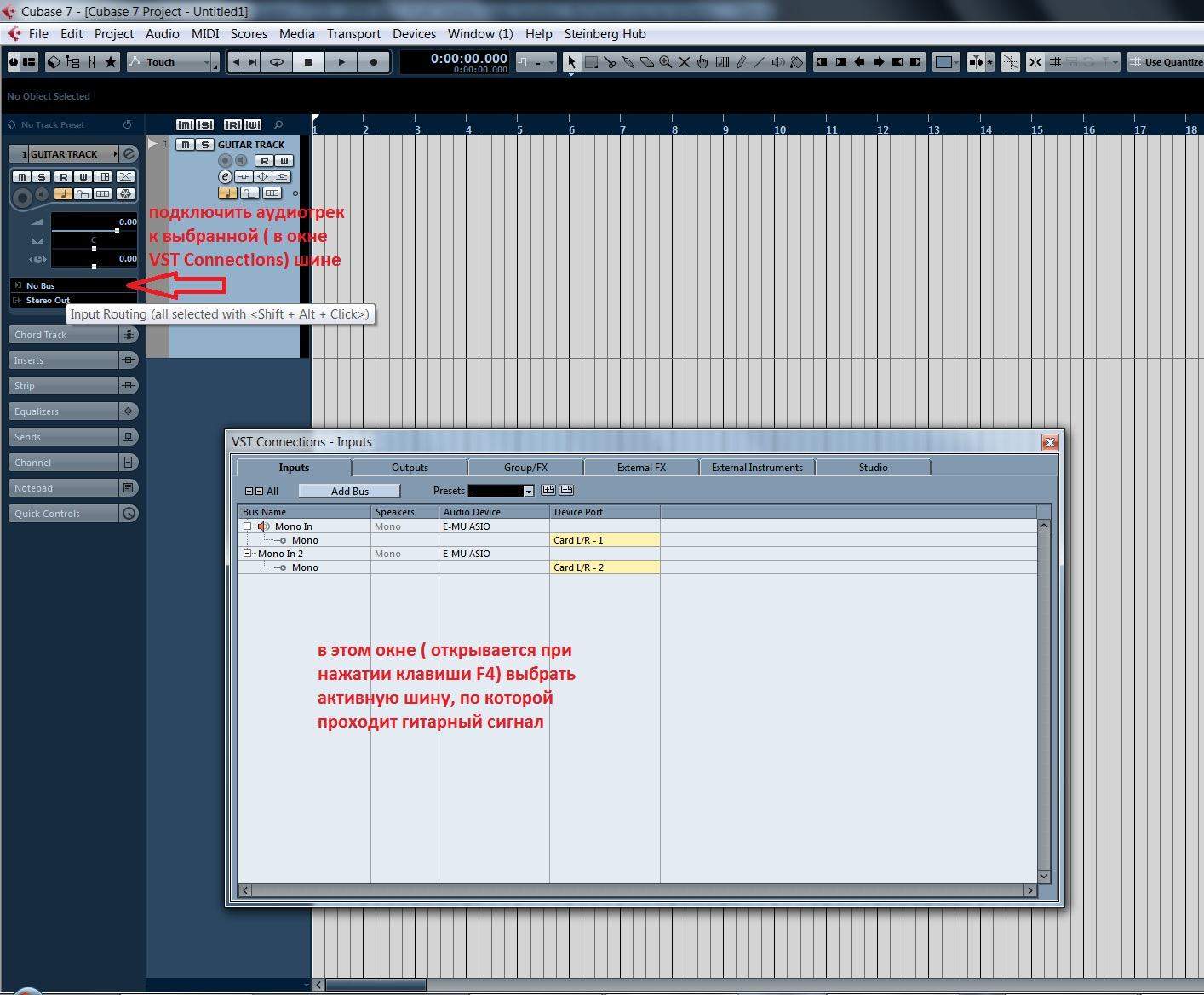Select the Play speaker tool
Image resolution: width=1204 pixels, height=995 pixels.
[x=778, y=62]
